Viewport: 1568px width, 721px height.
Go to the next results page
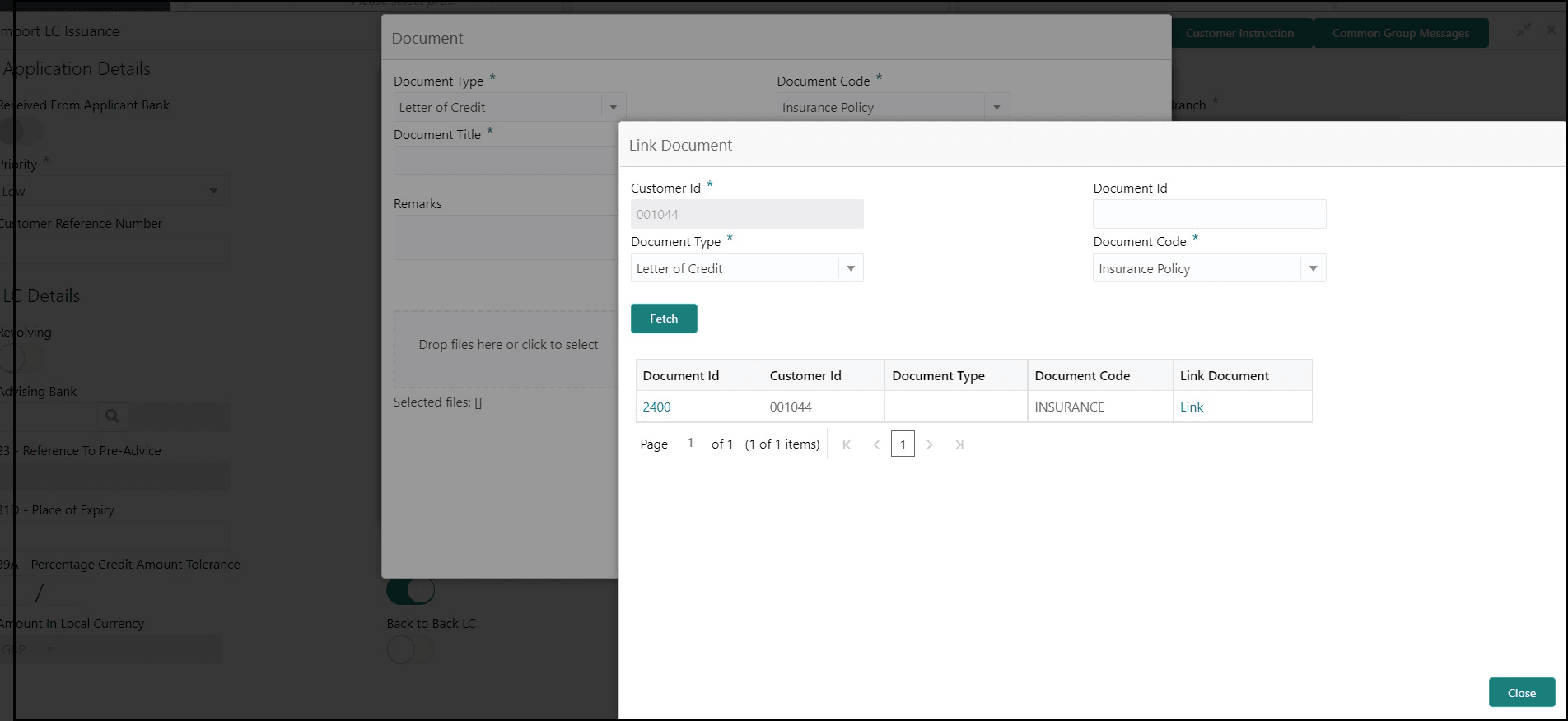click(x=930, y=444)
